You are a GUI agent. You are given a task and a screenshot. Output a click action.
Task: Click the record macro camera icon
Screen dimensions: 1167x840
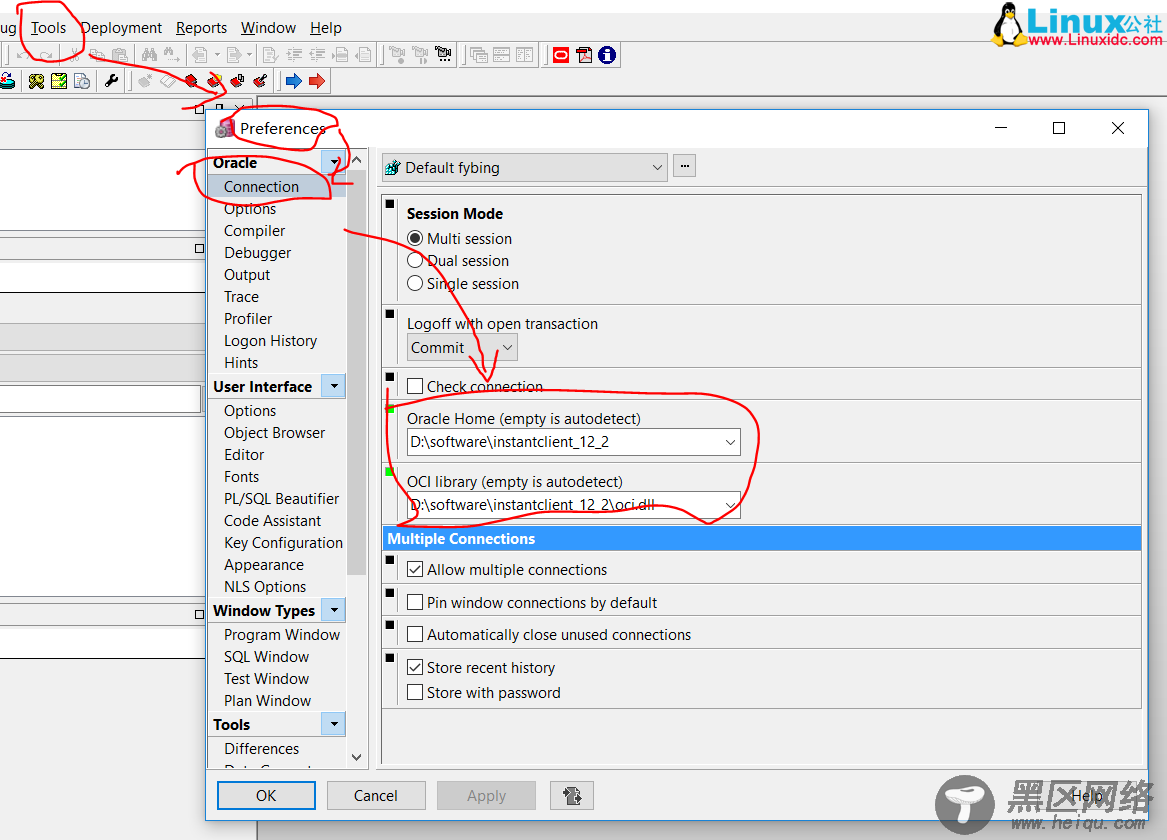coord(397,55)
